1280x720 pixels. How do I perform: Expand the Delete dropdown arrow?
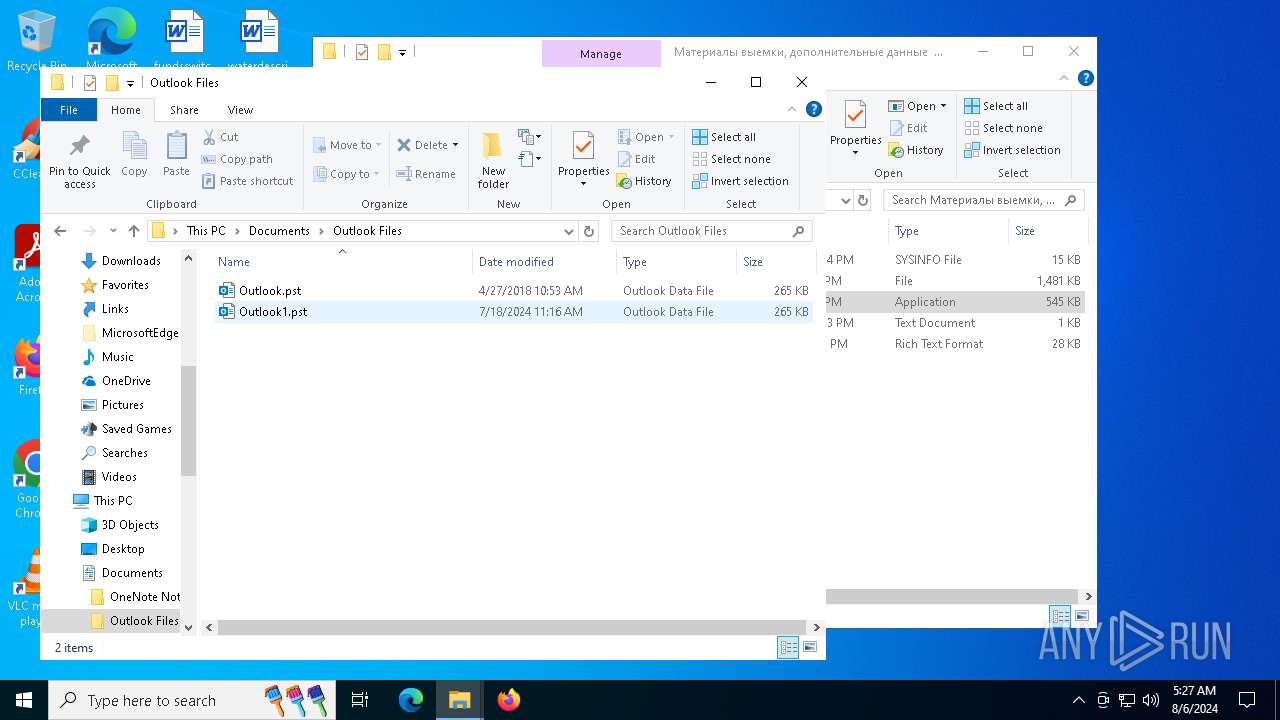(455, 145)
